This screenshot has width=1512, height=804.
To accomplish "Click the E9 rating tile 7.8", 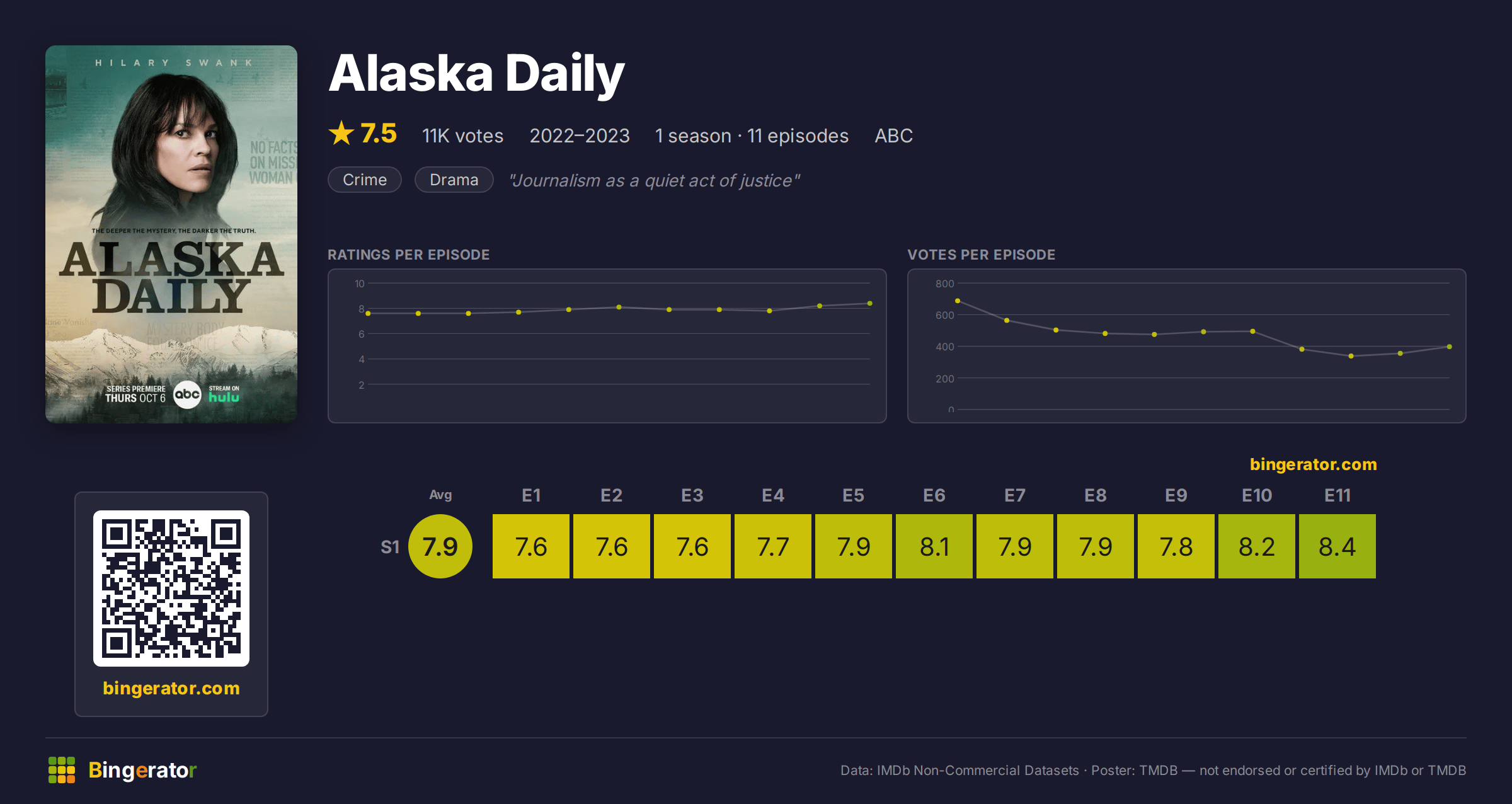I will tap(1176, 546).
